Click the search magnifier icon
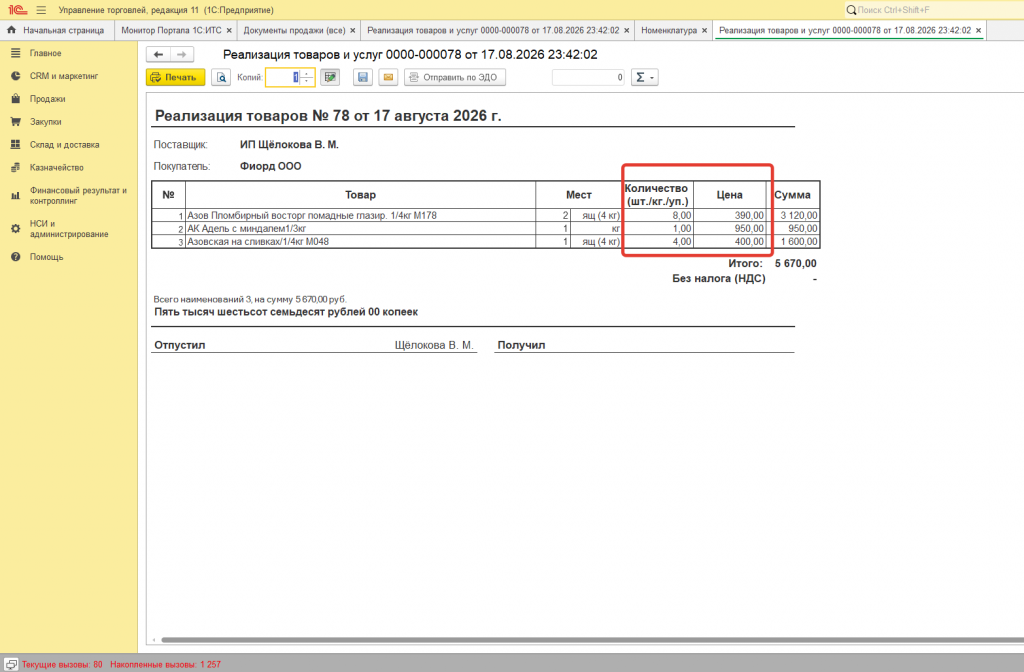1024x672 pixels. pyautogui.click(x=851, y=10)
